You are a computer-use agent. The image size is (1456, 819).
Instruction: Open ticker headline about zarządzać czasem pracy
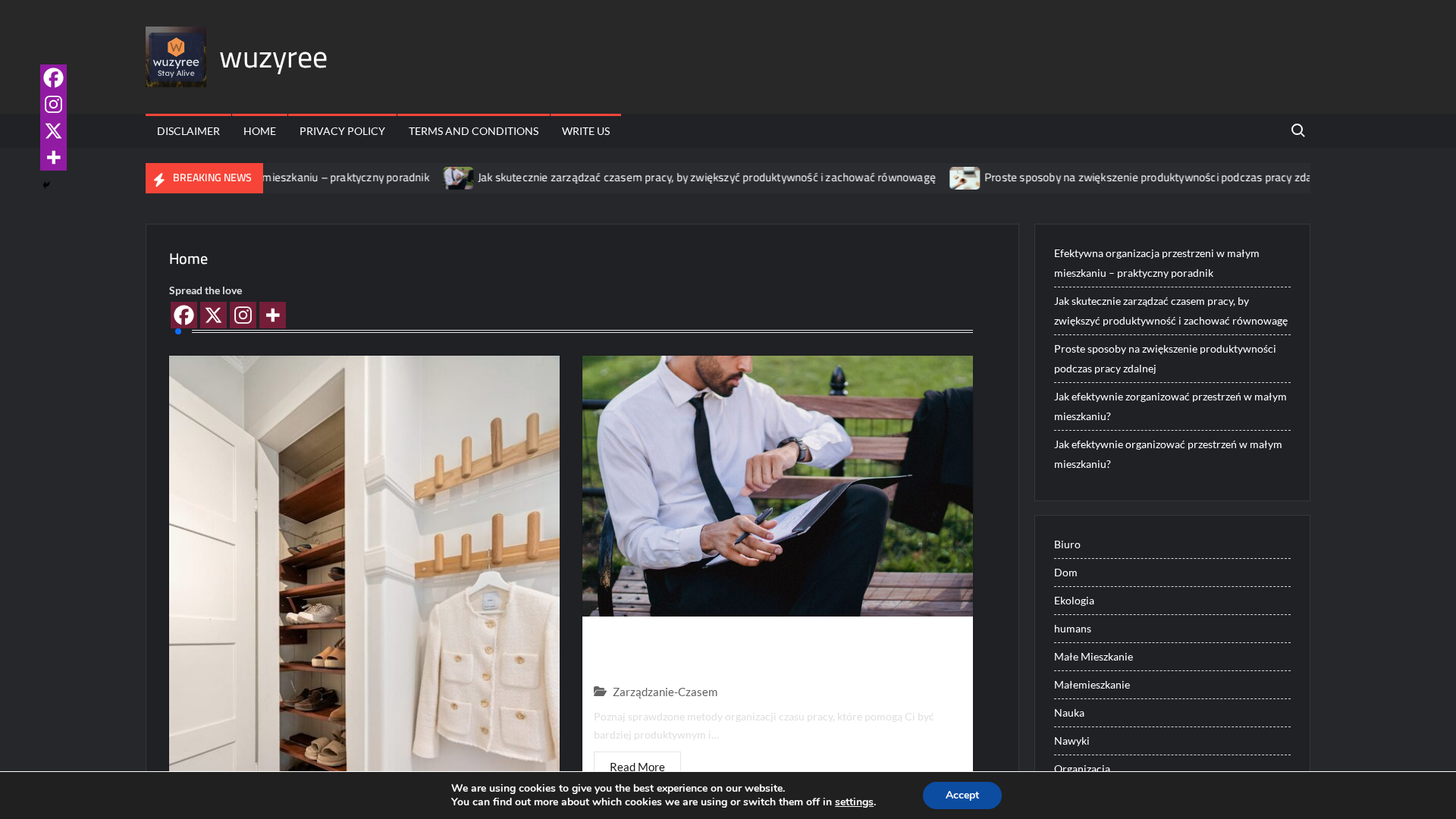click(706, 177)
